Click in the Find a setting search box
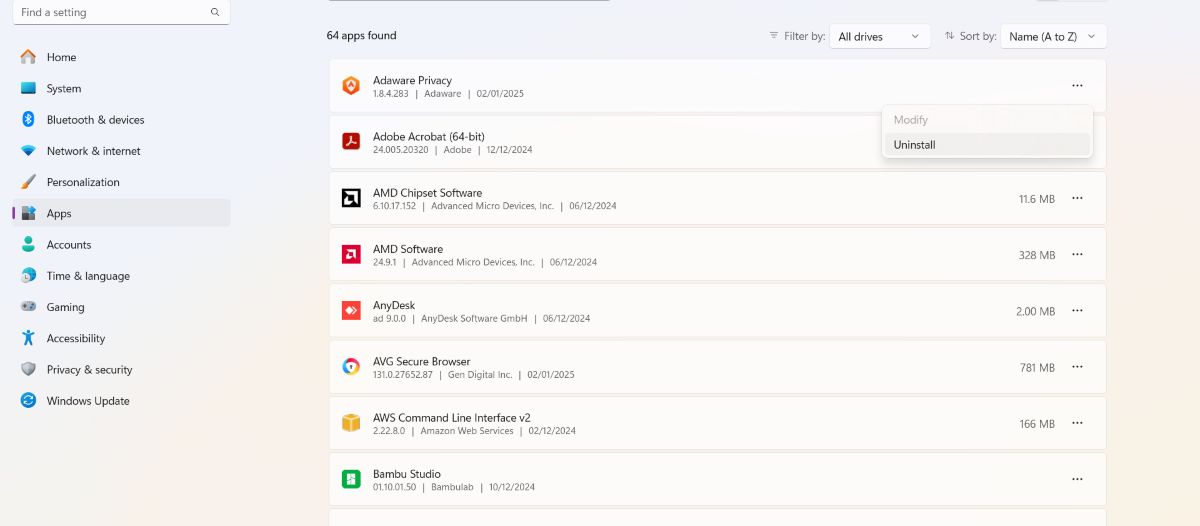 click(121, 12)
